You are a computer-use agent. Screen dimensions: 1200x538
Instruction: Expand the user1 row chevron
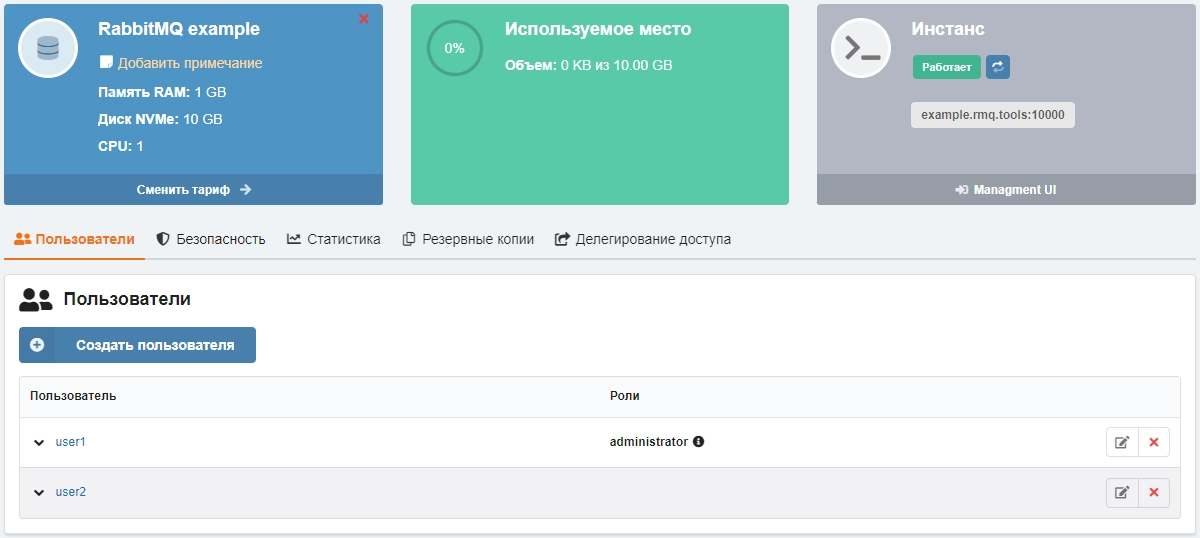(x=39, y=442)
